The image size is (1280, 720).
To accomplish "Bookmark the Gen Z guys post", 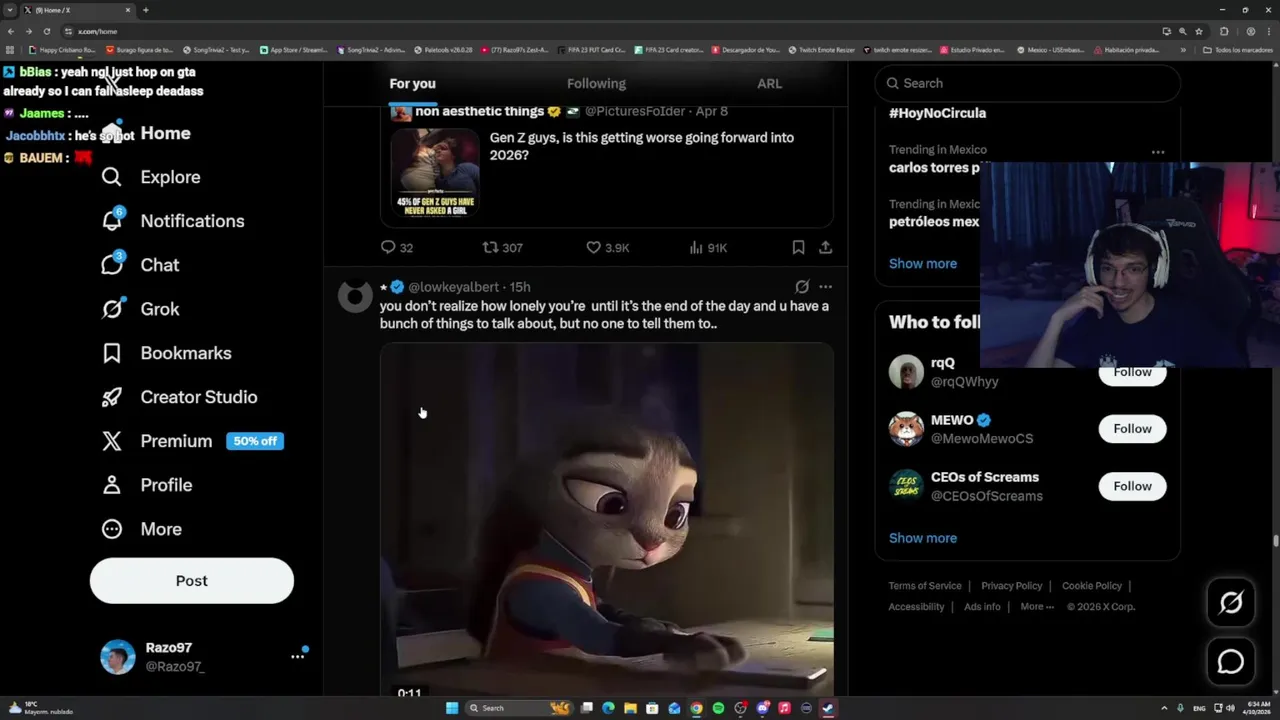I will pyautogui.click(x=798, y=247).
